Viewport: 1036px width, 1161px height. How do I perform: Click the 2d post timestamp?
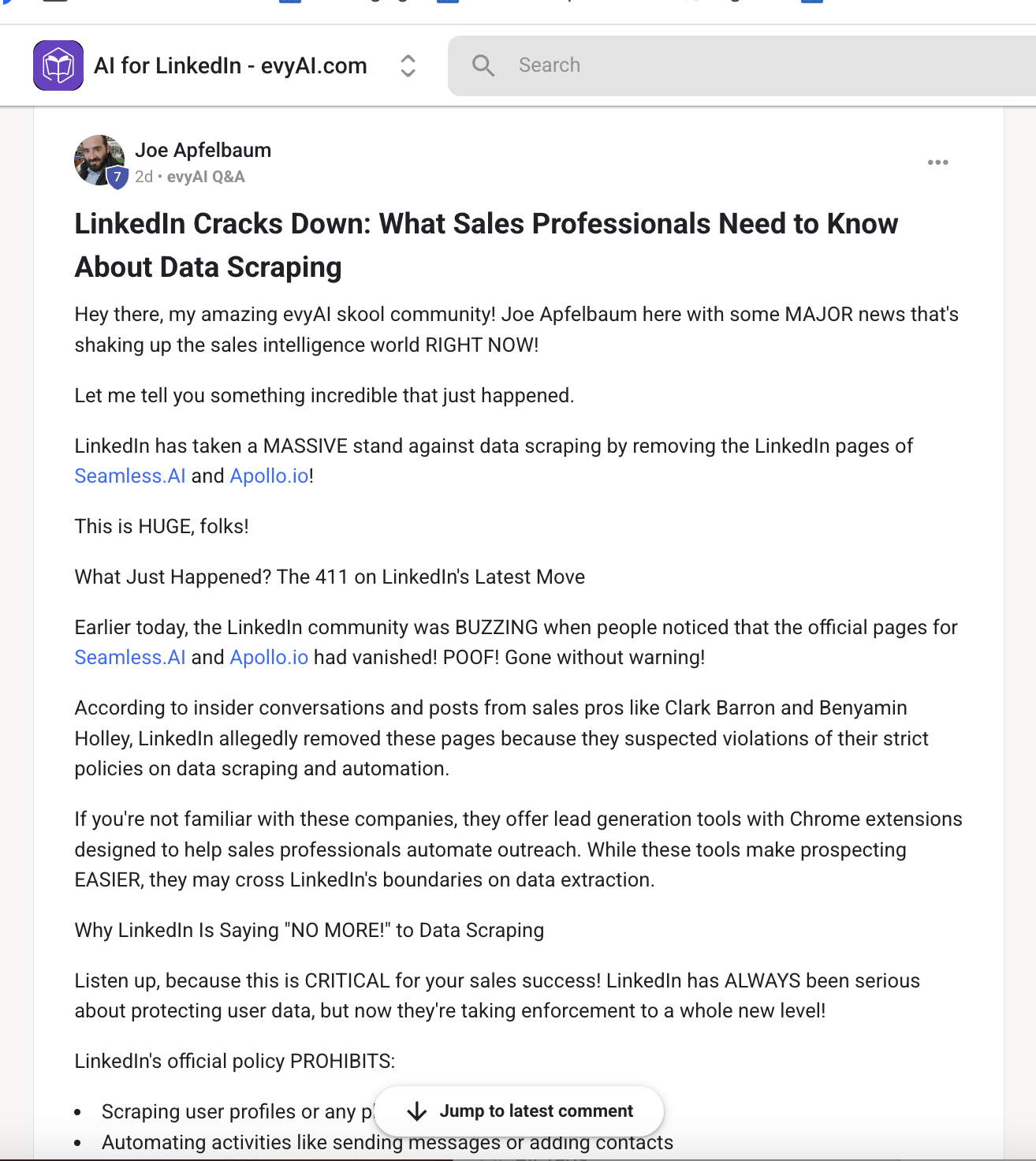[144, 177]
